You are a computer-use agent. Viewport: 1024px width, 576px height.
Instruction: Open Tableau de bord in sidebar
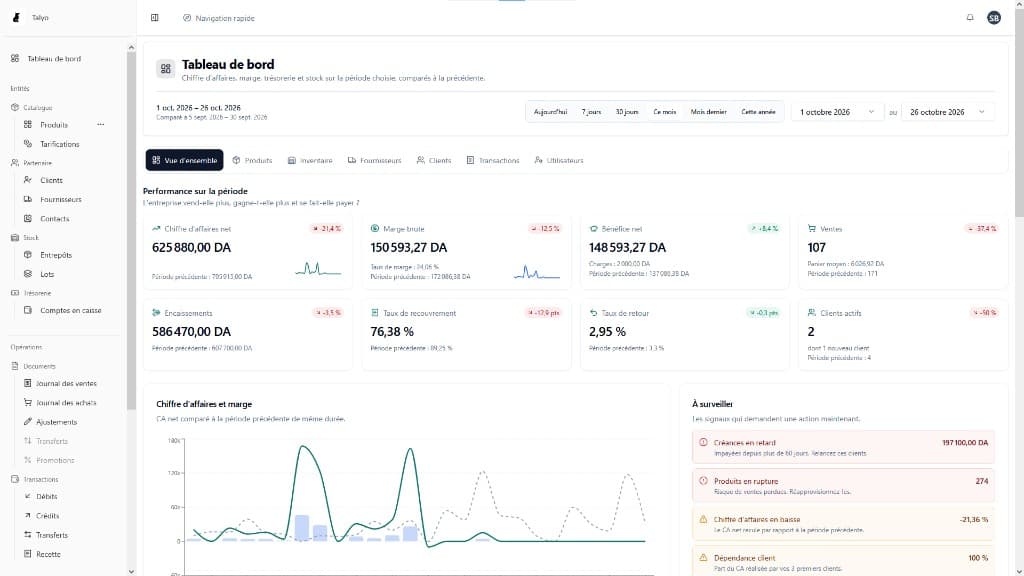pos(54,59)
